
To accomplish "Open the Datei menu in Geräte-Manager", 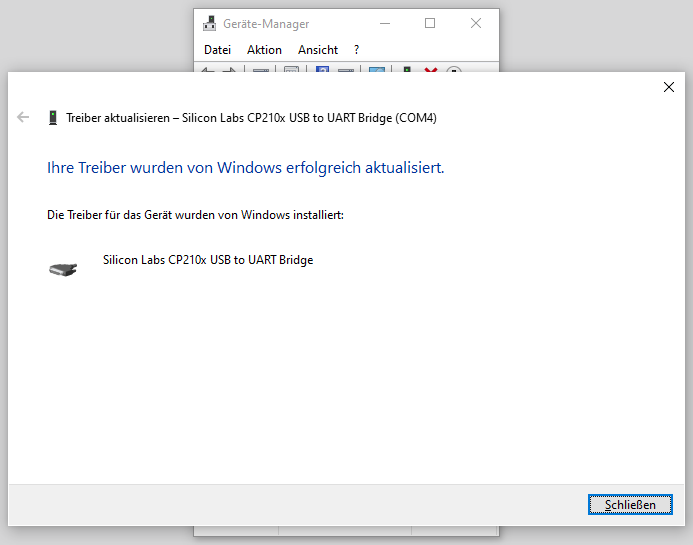I will 217,50.
